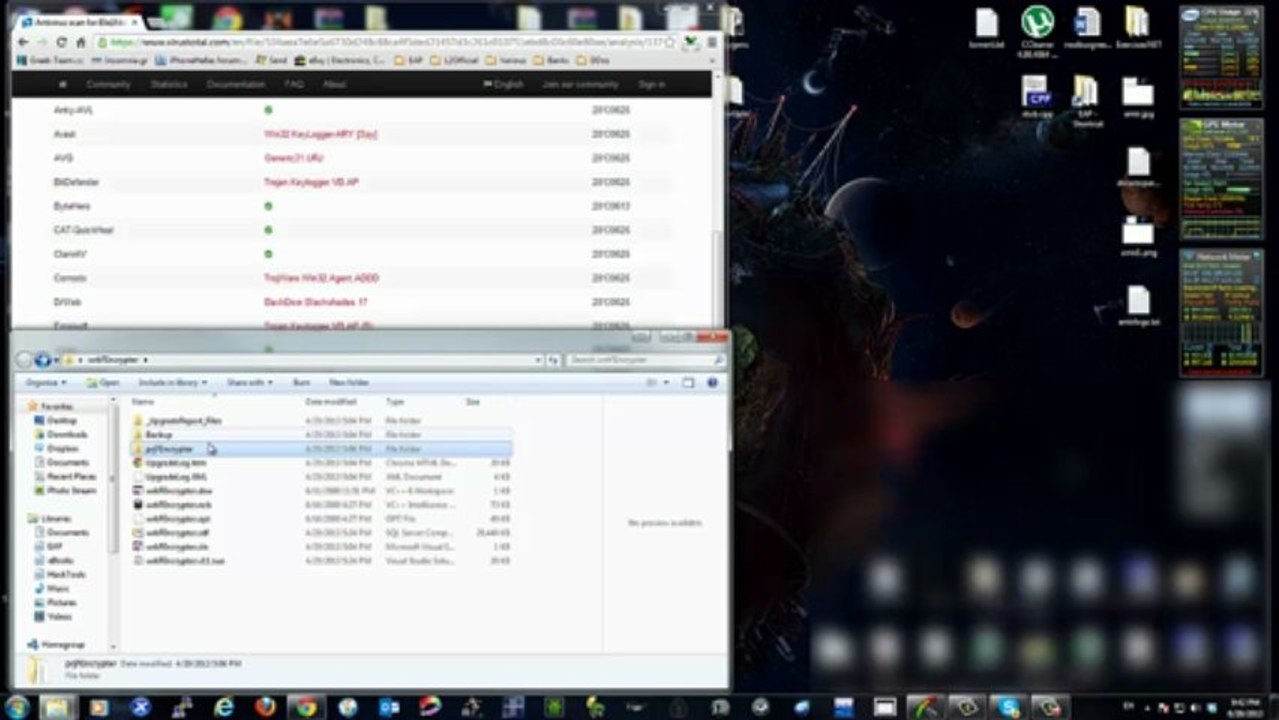Open Statistics in VirusTotal navbar
Image resolution: width=1279 pixels, height=720 pixels.
coord(169,85)
